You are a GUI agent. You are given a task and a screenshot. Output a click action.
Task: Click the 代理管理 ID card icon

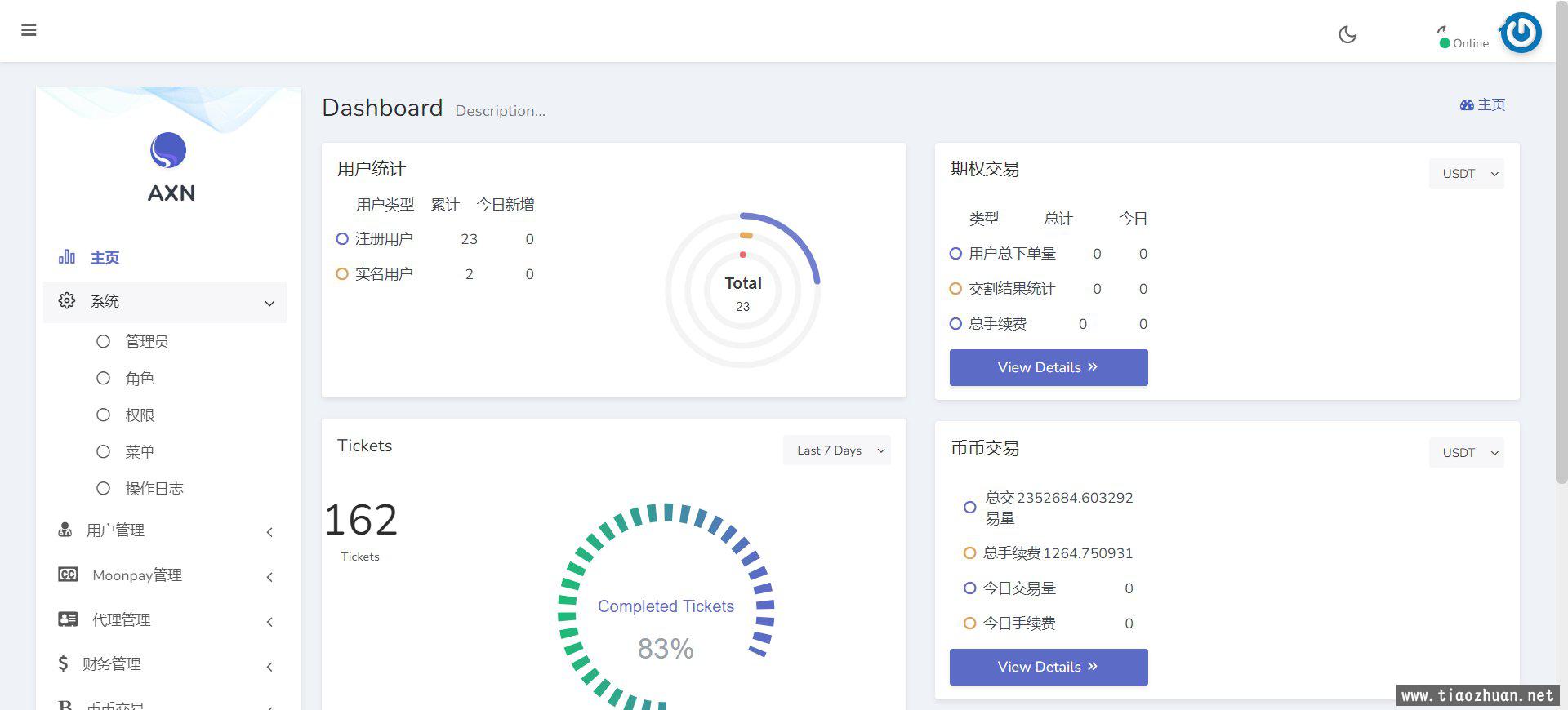coord(68,619)
